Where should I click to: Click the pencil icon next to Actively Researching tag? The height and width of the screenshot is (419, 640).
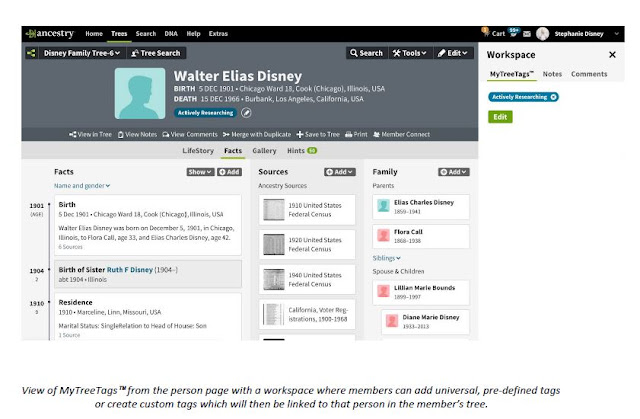point(246,113)
